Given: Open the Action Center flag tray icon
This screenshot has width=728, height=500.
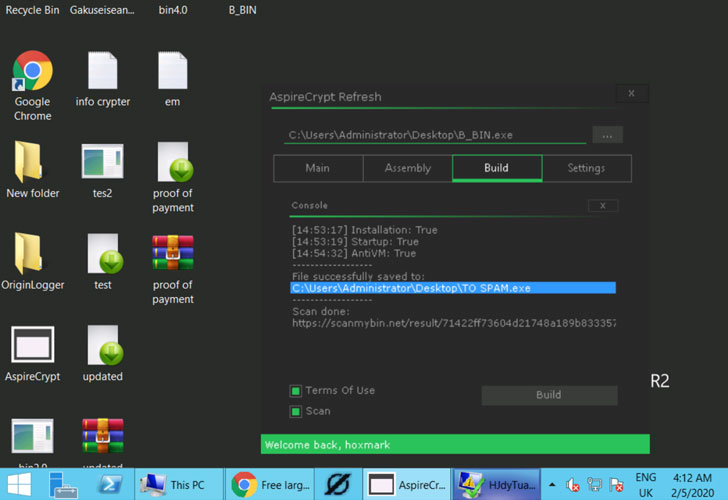Looking at the screenshot, I should tap(617, 485).
